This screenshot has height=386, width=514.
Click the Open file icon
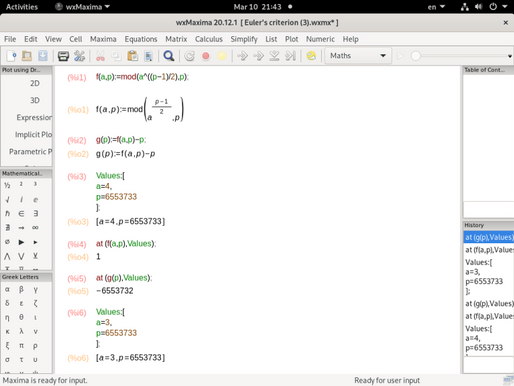(27, 56)
